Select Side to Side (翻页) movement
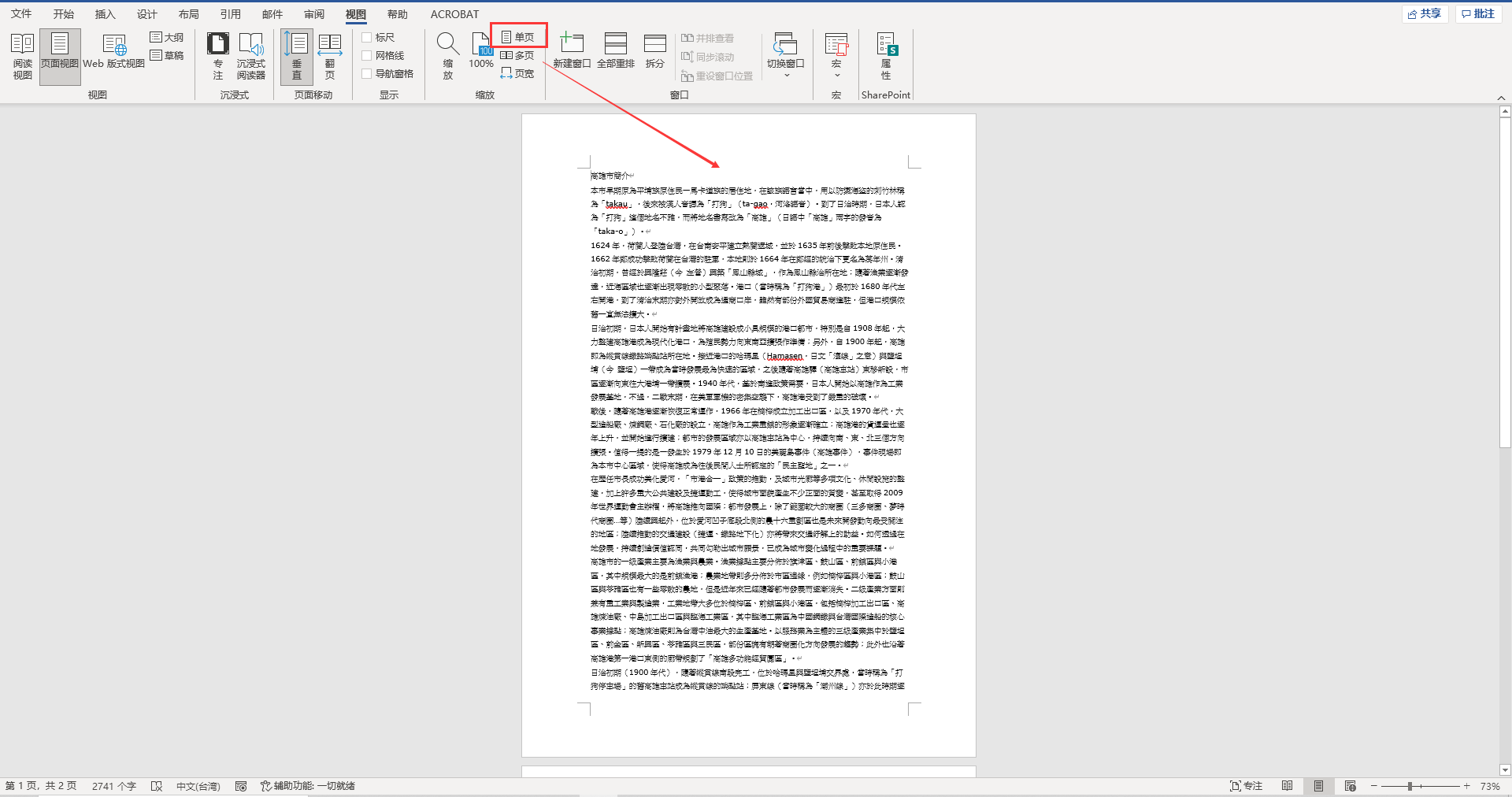The image size is (1512, 797). 330,57
